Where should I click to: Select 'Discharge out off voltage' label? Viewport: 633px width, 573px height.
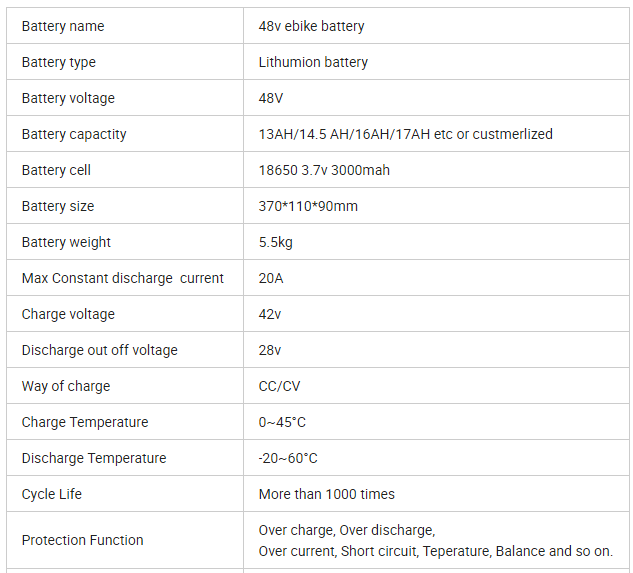point(99,350)
